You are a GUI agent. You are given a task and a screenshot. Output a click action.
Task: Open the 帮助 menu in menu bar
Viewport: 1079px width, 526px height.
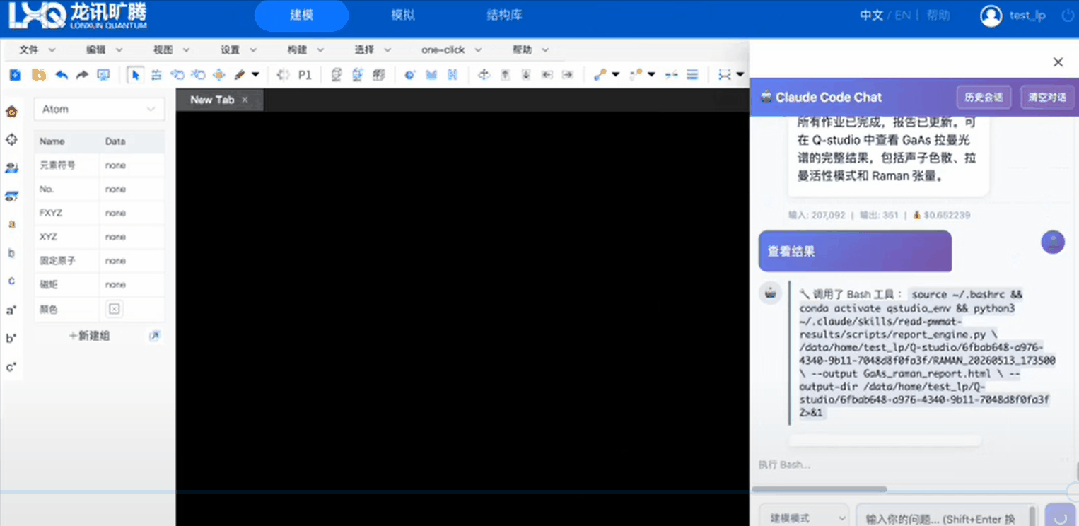pos(530,50)
